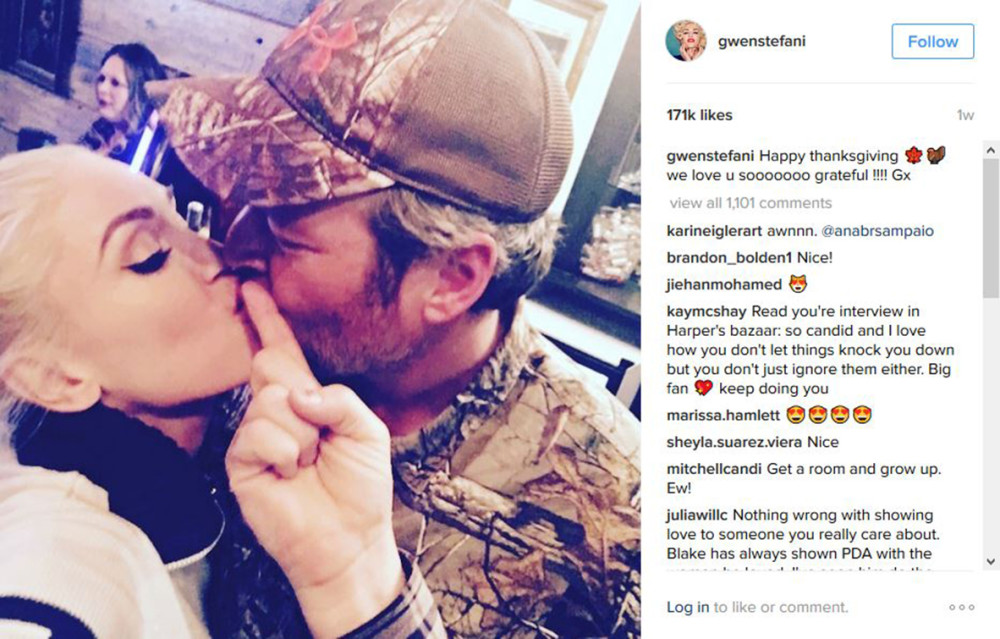
Task: Open brandon_bolden1 commenter profile
Action: (729, 258)
